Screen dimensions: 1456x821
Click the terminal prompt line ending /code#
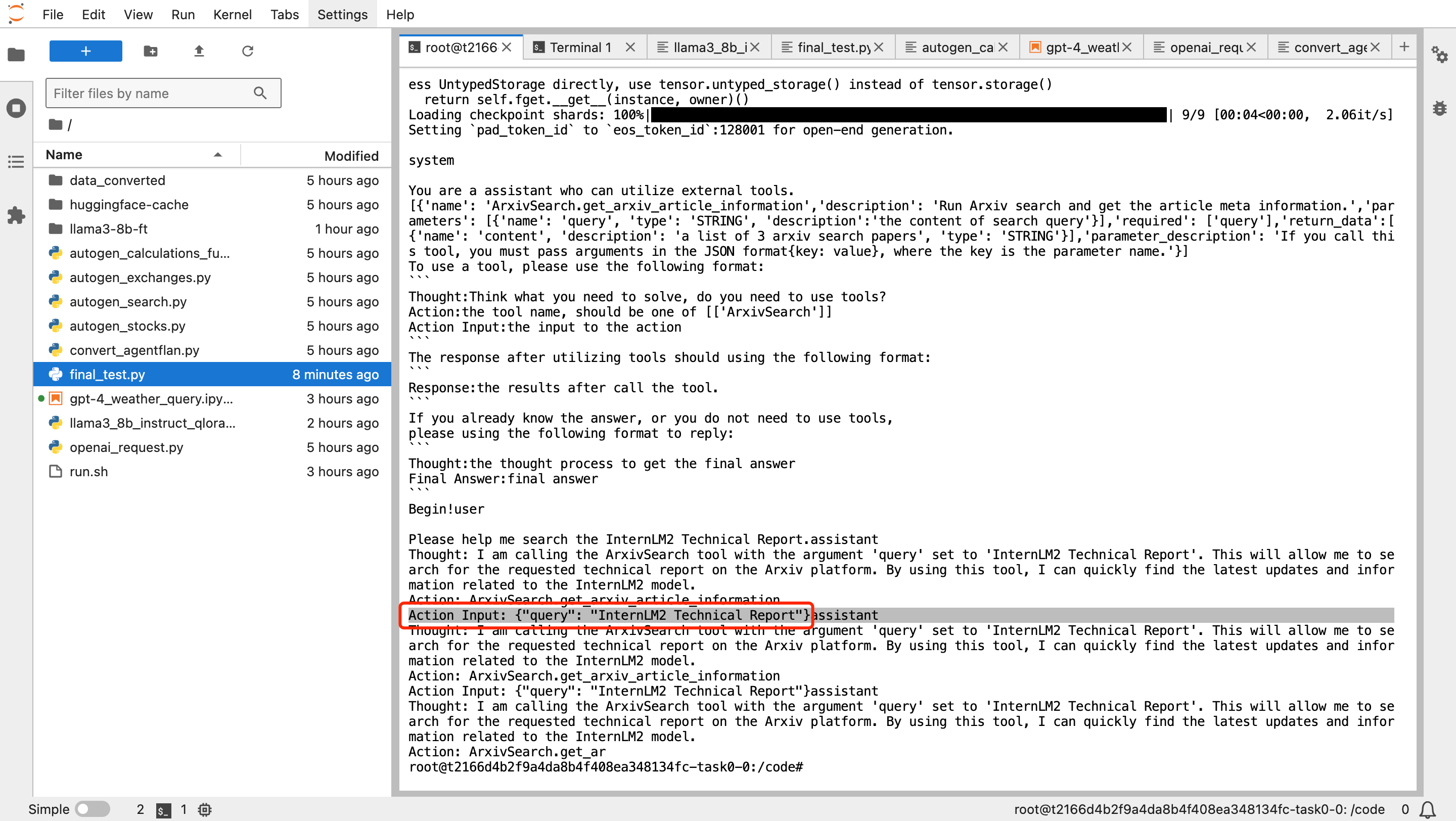coord(605,767)
